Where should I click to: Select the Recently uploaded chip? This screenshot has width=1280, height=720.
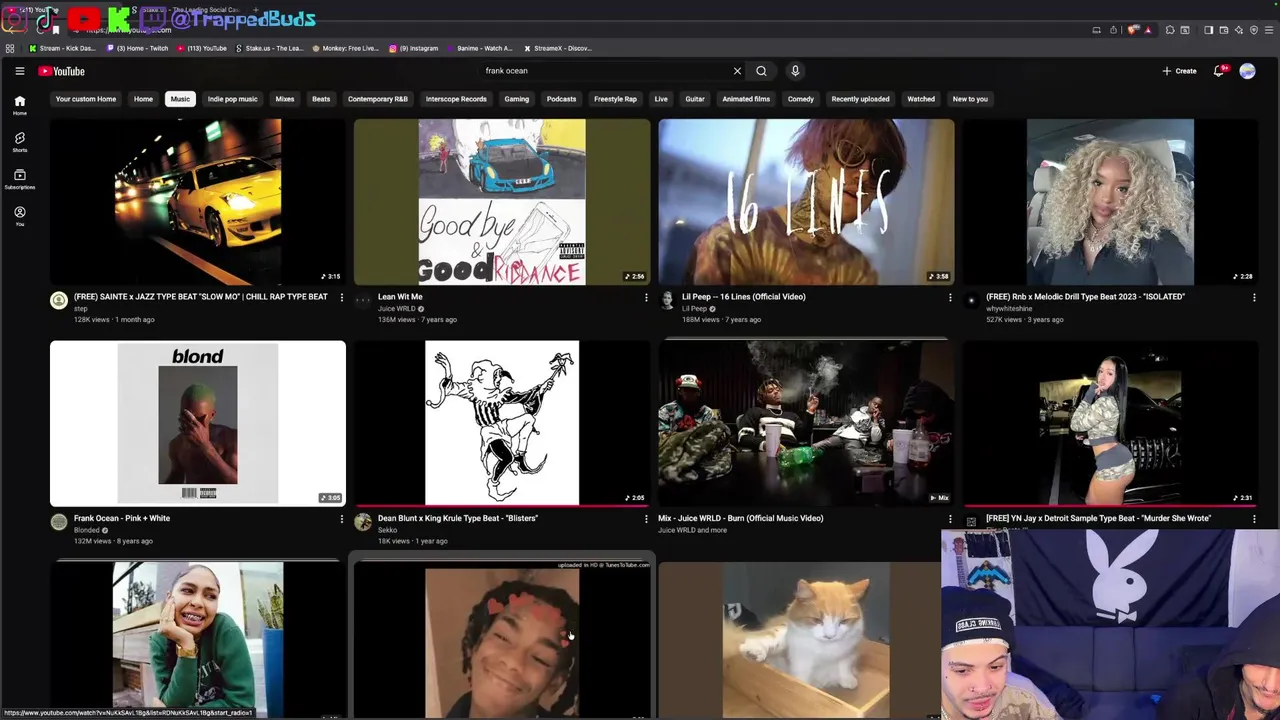(x=860, y=99)
